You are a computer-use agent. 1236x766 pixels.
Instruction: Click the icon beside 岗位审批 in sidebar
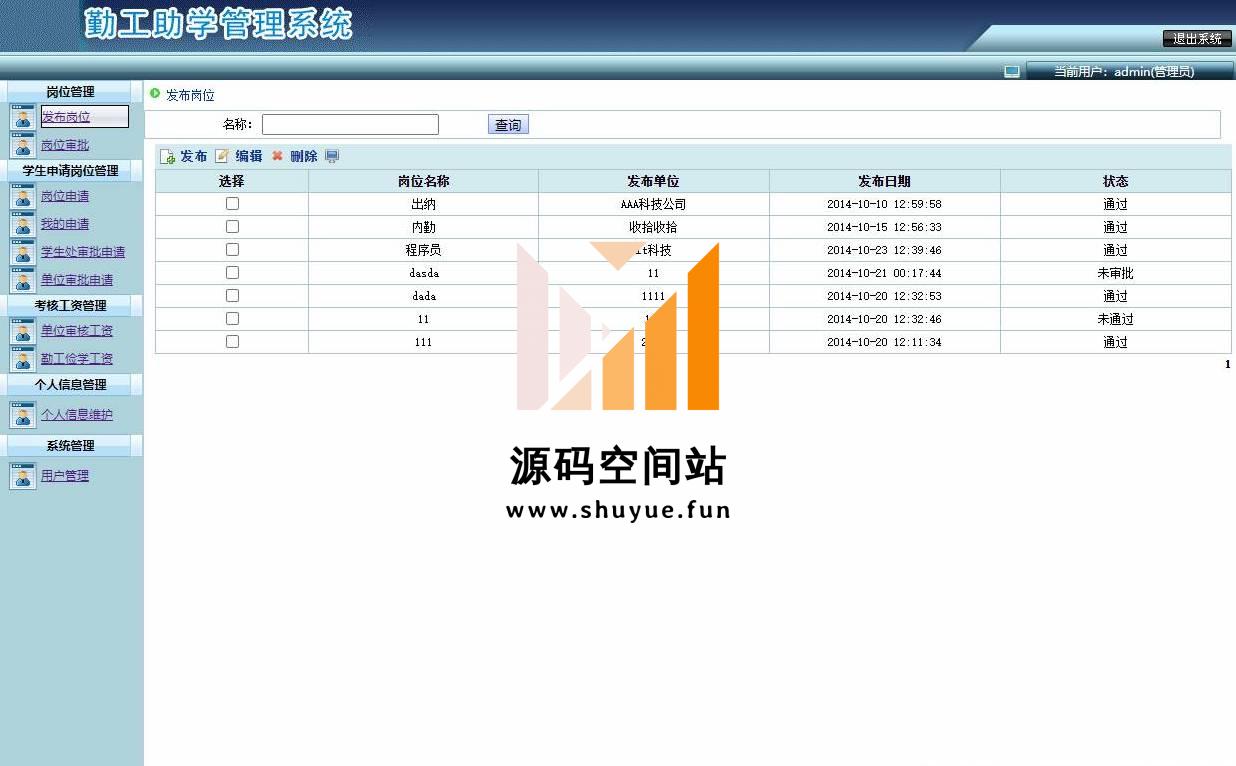23,145
